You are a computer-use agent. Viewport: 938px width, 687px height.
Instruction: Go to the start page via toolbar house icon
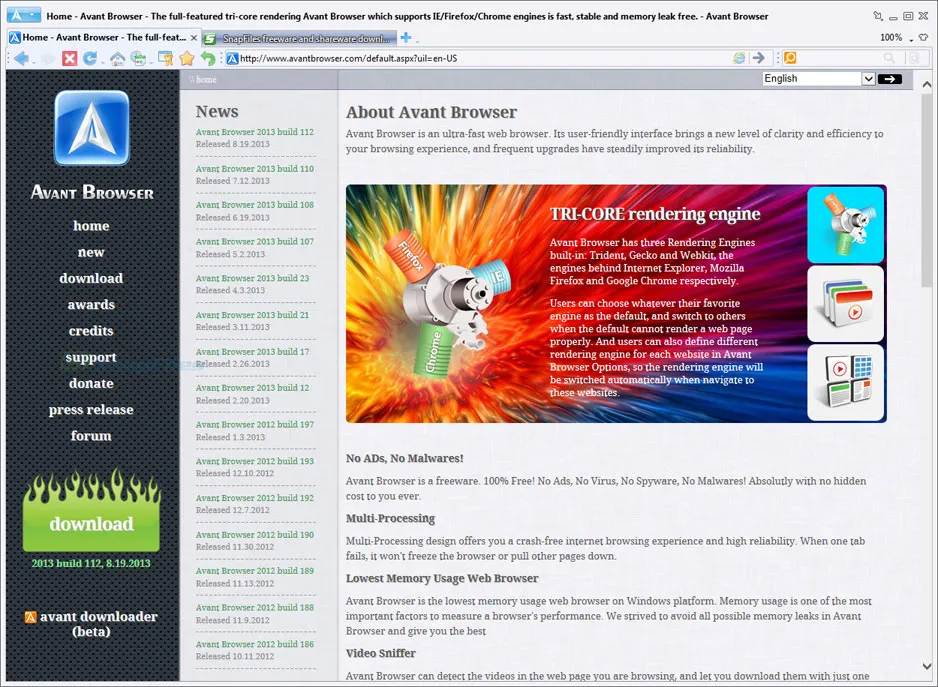[x=117, y=58]
